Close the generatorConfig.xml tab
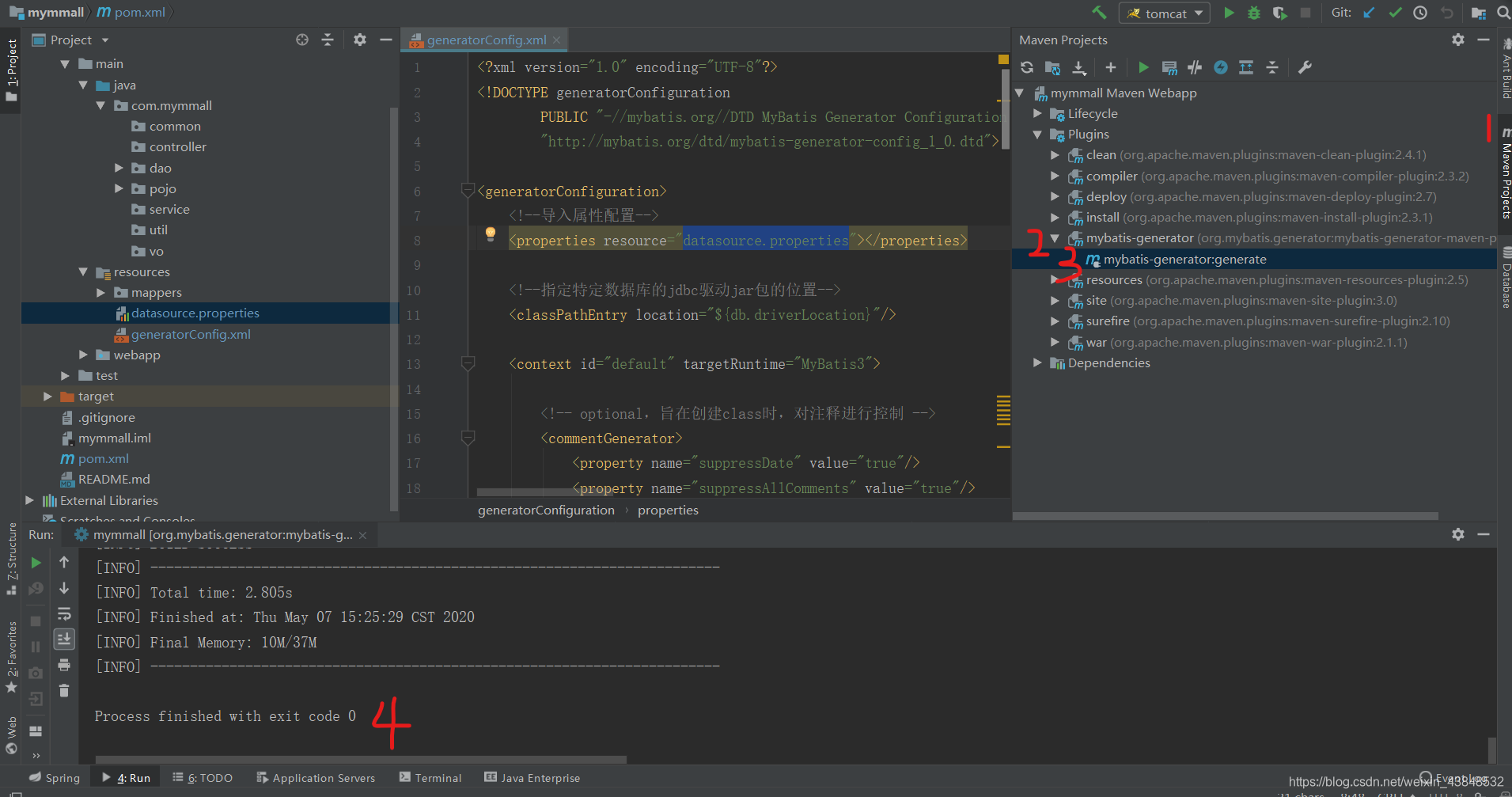Image resolution: width=1512 pixels, height=797 pixels. (557, 40)
